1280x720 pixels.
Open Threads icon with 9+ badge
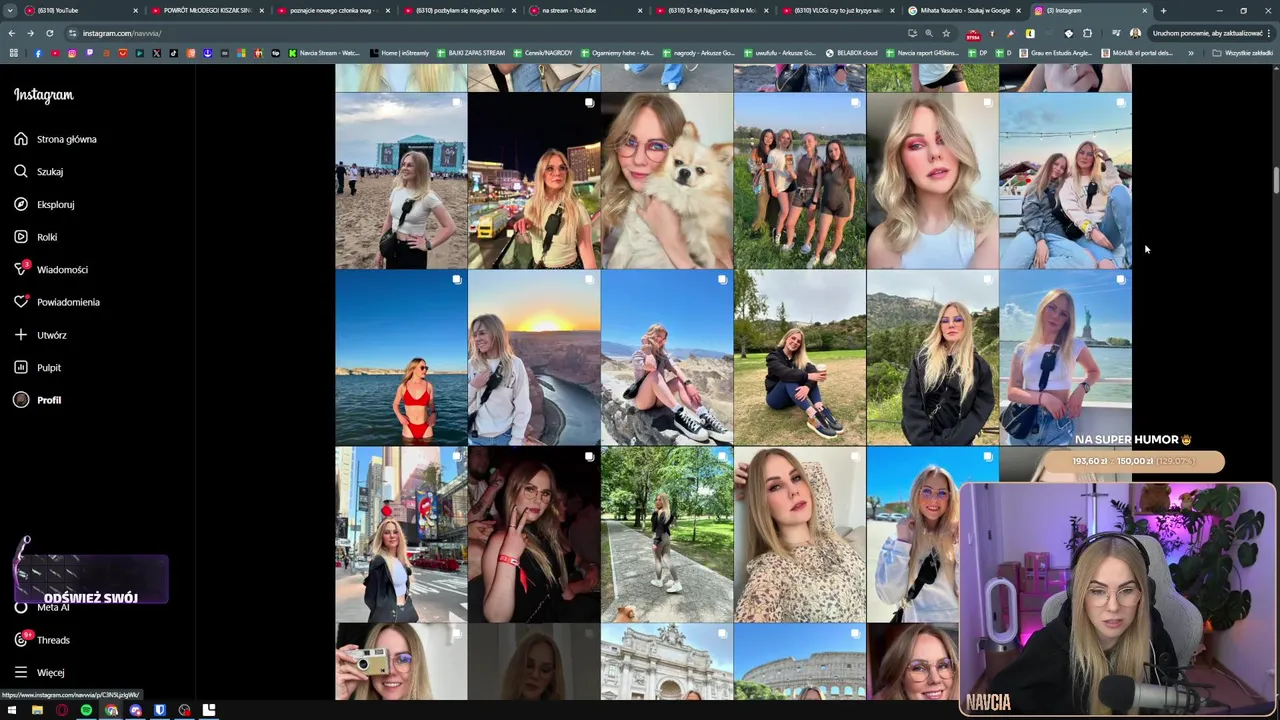(21, 640)
